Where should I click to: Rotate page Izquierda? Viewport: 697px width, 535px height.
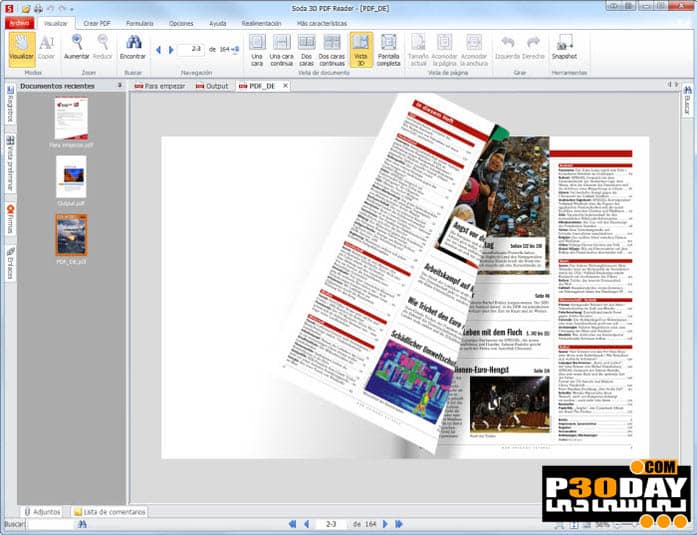point(508,48)
